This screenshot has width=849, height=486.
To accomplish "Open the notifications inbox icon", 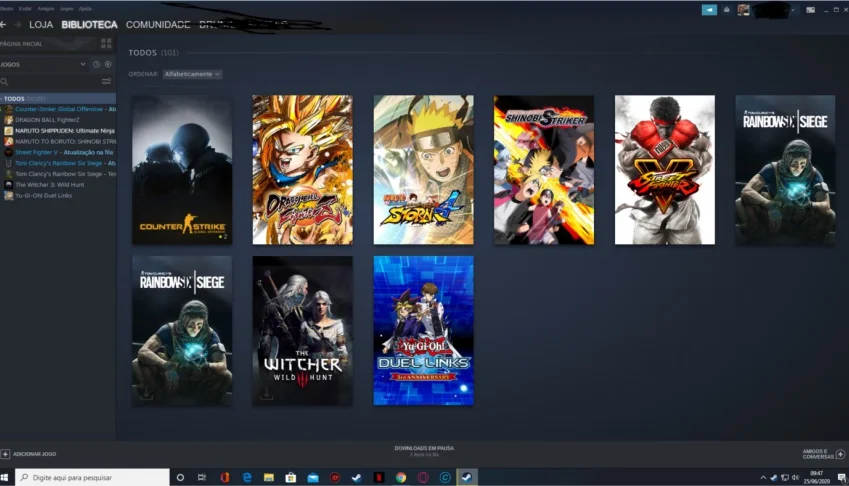I will [x=727, y=10].
